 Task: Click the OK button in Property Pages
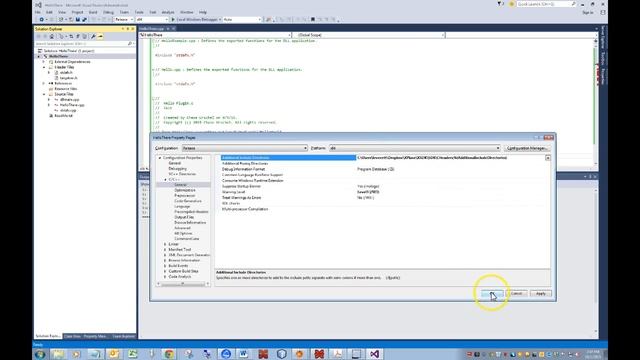coord(492,293)
